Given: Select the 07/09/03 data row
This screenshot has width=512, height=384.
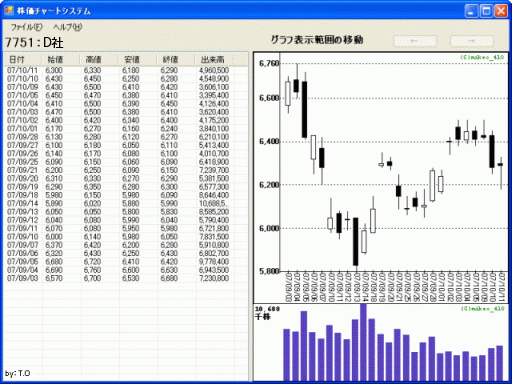Looking at the screenshot, I should [126, 278].
